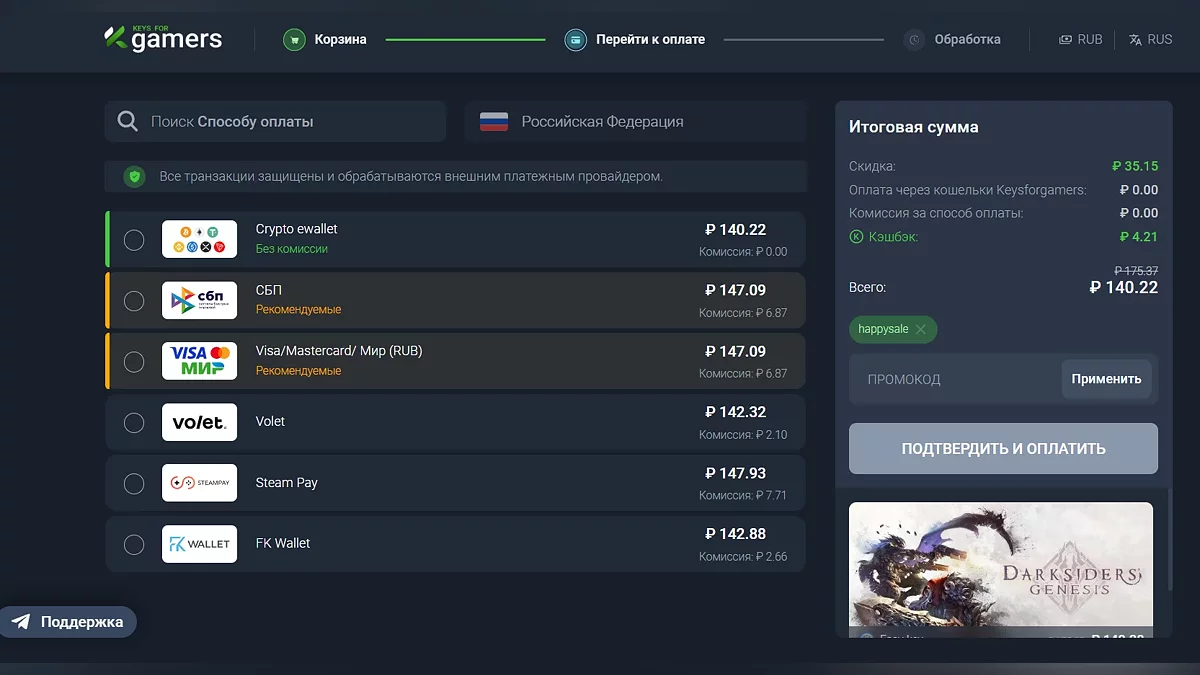Click ПОДТВЕРДИТЬ И ОПЛАТИТЬ button
Viewport: 1200px width, 675px height.
click(x=1003, y=449)
